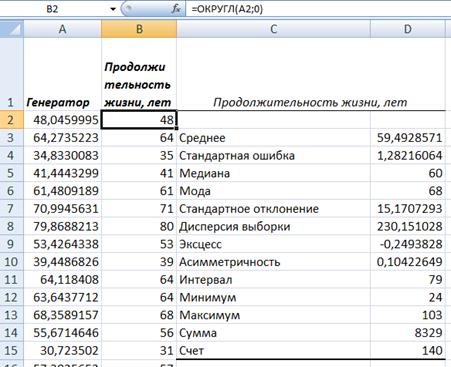The height and width of the screenshot is (367, 451).
Task: Click variance value 230,151028
Action: click(x=408, y=226)
